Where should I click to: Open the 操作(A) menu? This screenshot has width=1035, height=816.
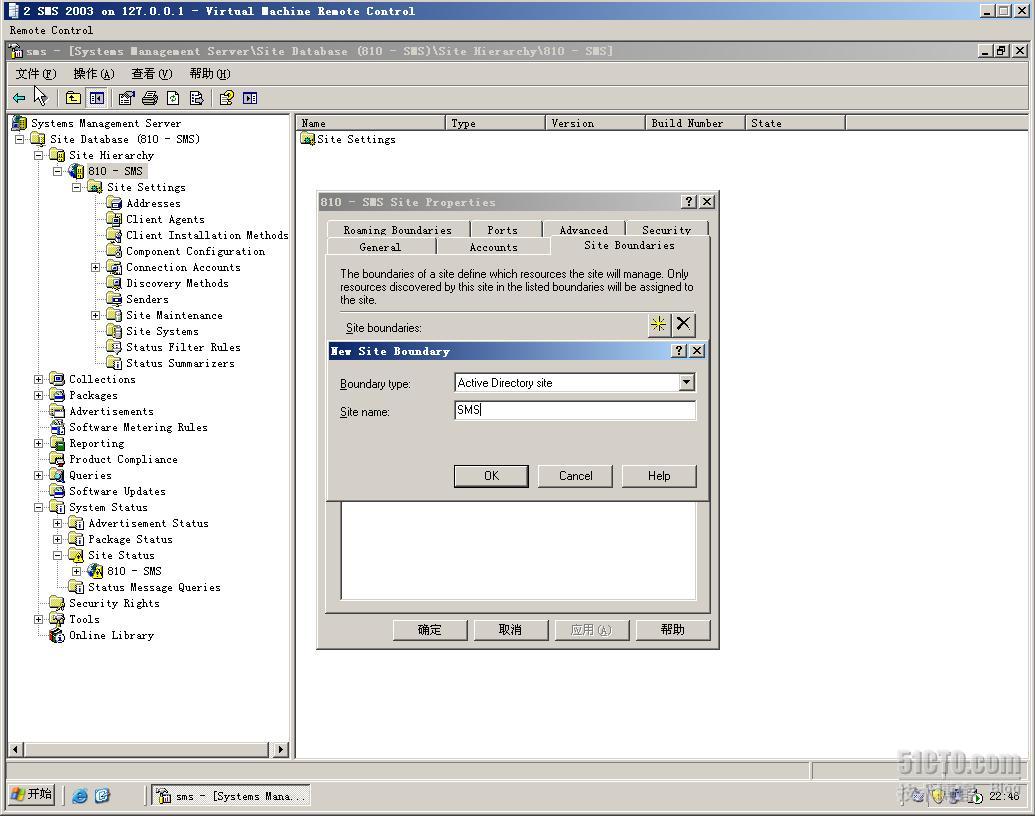tap(94, 73)
